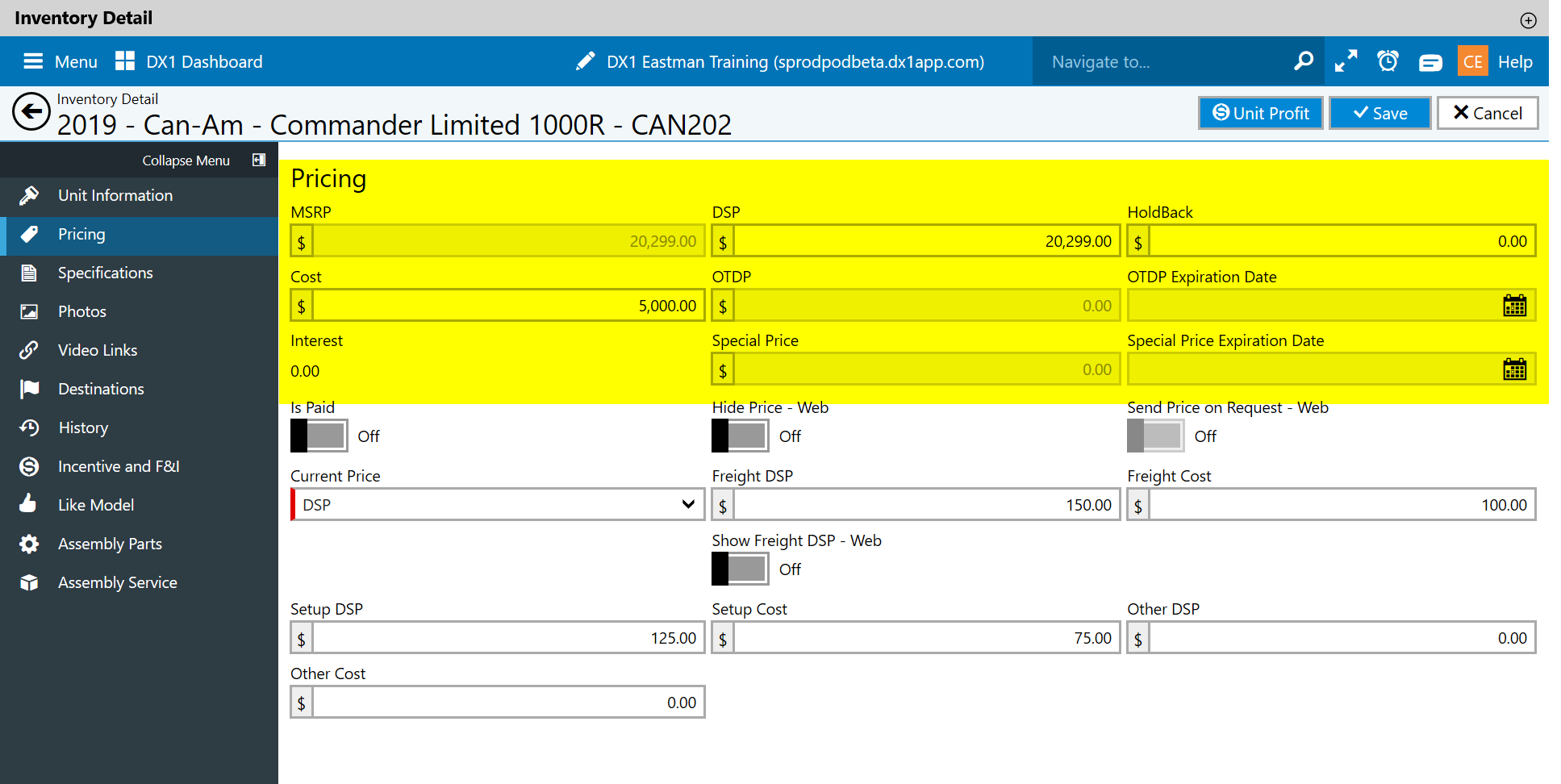The image size is (1561, 784).
Task: Select Pricing in the sidebar
Action: [x=139, y=234]
